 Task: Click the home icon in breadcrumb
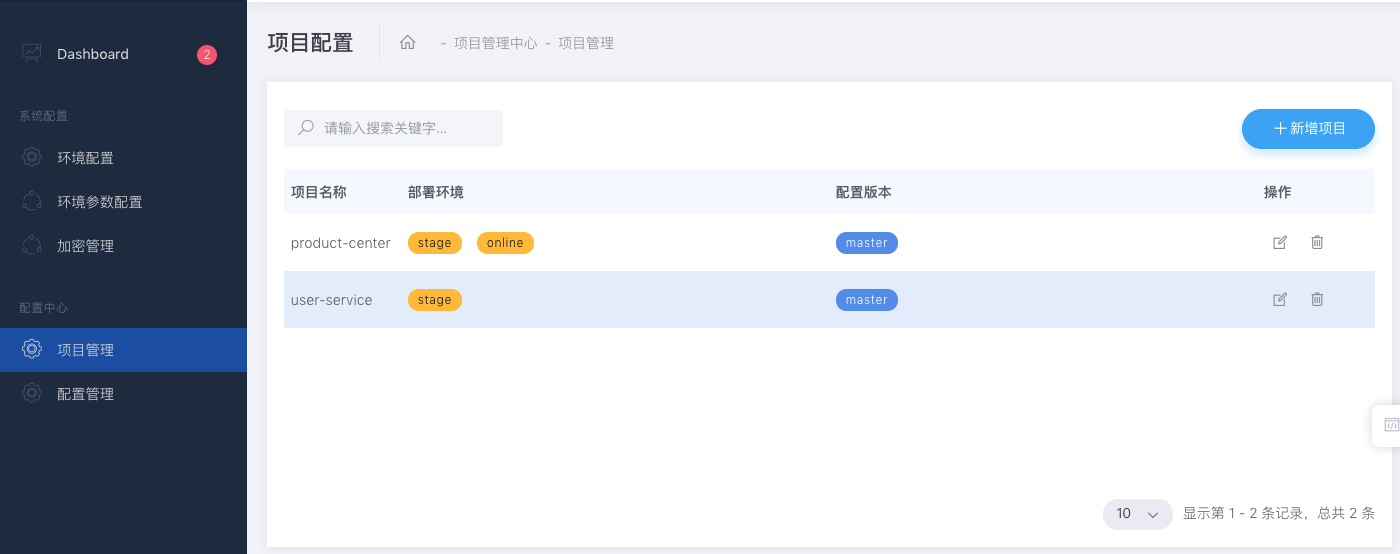point(407,43)
